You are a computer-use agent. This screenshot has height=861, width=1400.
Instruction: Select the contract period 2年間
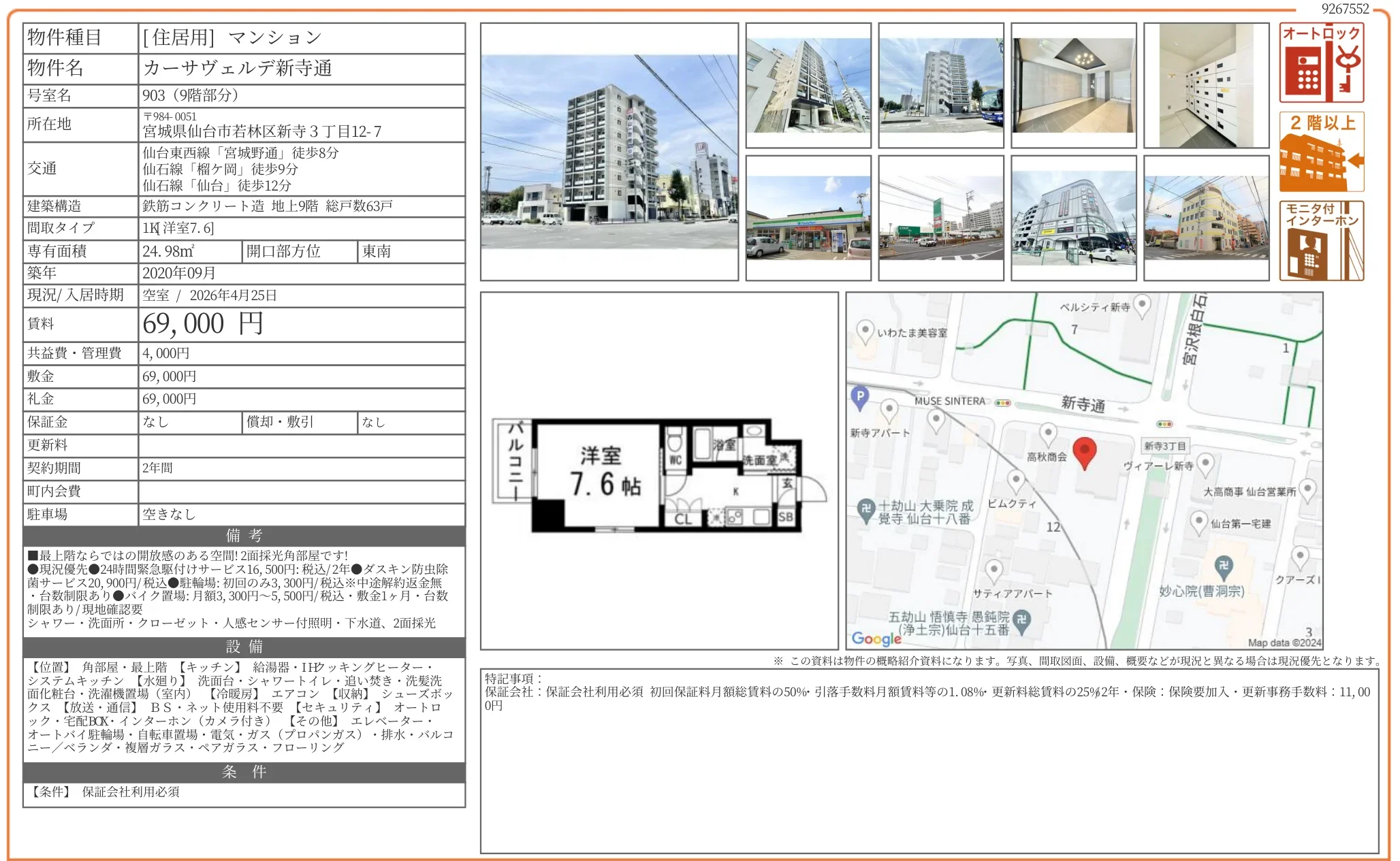click(x=157, y=468)
